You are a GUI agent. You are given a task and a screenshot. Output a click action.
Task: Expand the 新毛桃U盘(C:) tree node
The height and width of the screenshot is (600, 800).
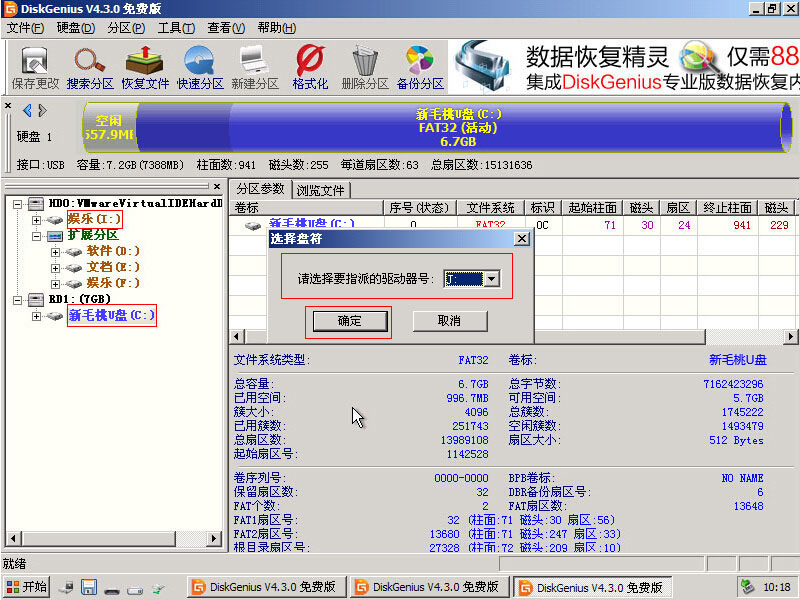(x=36, y=316)
